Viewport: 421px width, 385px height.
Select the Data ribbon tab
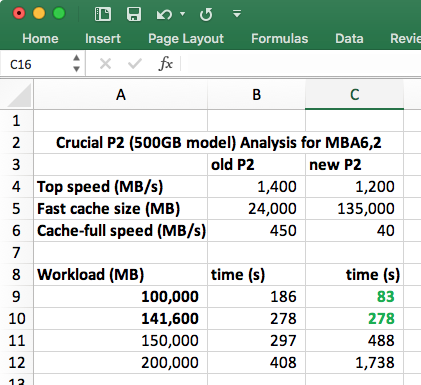coord(349,39)
